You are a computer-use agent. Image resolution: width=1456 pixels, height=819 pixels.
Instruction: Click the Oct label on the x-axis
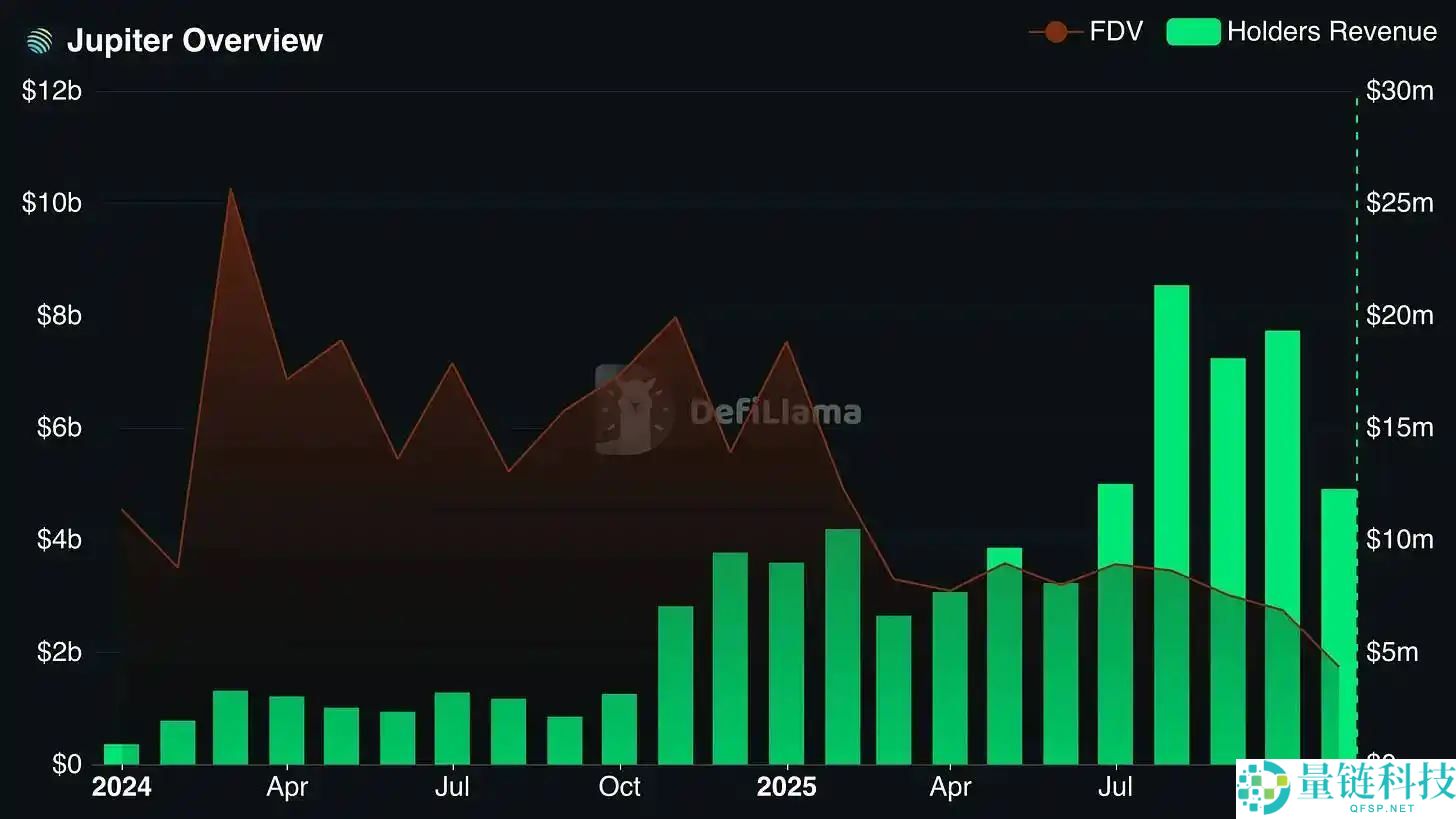click(x=619, y=787)
